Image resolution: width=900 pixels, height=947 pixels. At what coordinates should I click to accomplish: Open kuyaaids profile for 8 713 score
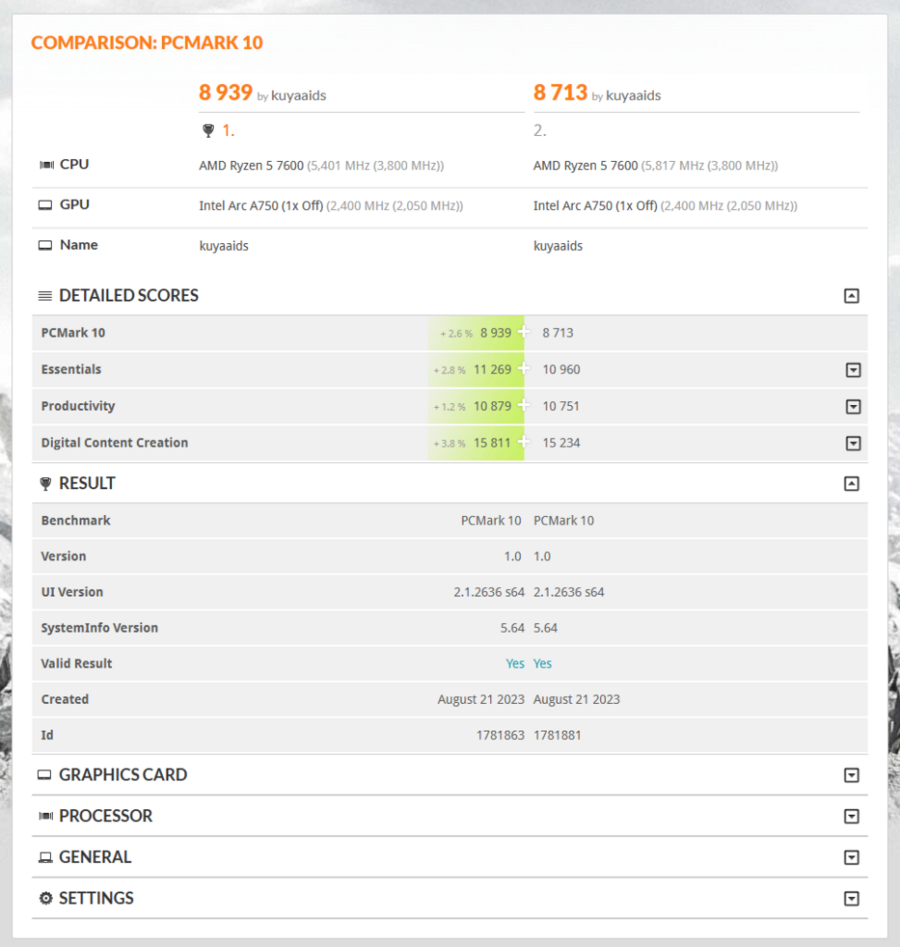[633, 96]
